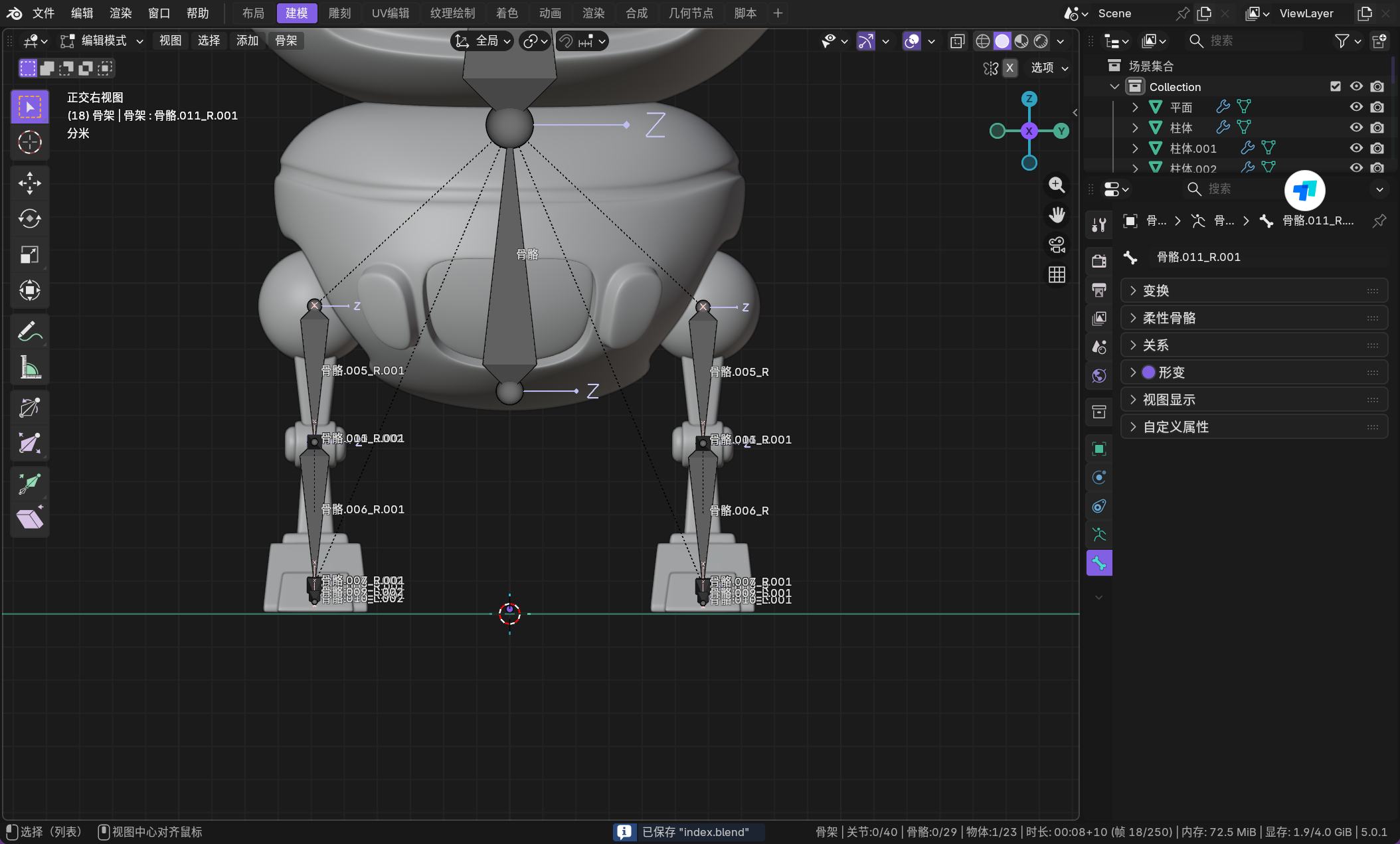The image size is (1400, 844).
Task: Switch to the 雕刻 workspace tab
Action: click(x=339, y=13)
